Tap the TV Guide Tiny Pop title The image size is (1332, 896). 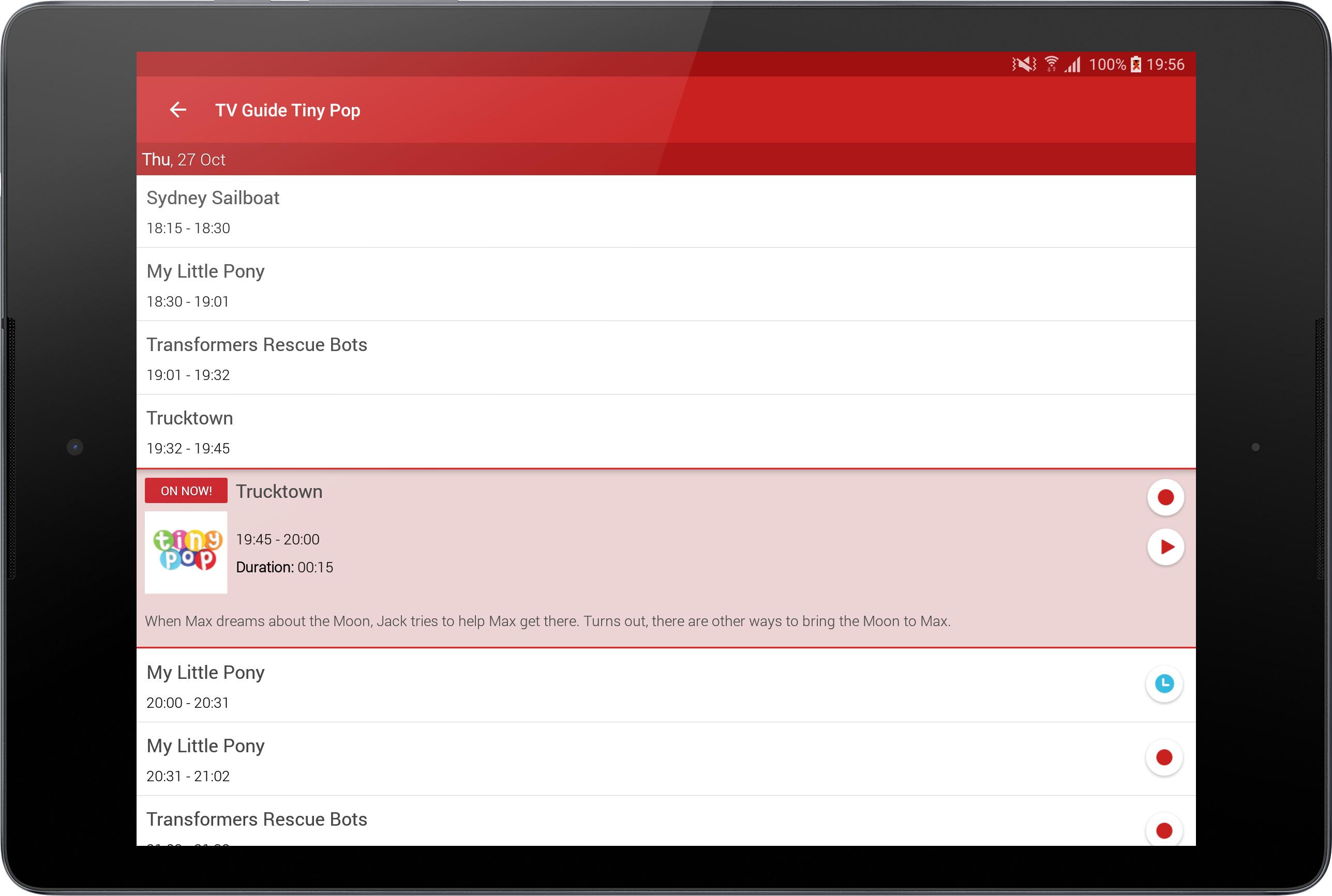click(288, 110)
